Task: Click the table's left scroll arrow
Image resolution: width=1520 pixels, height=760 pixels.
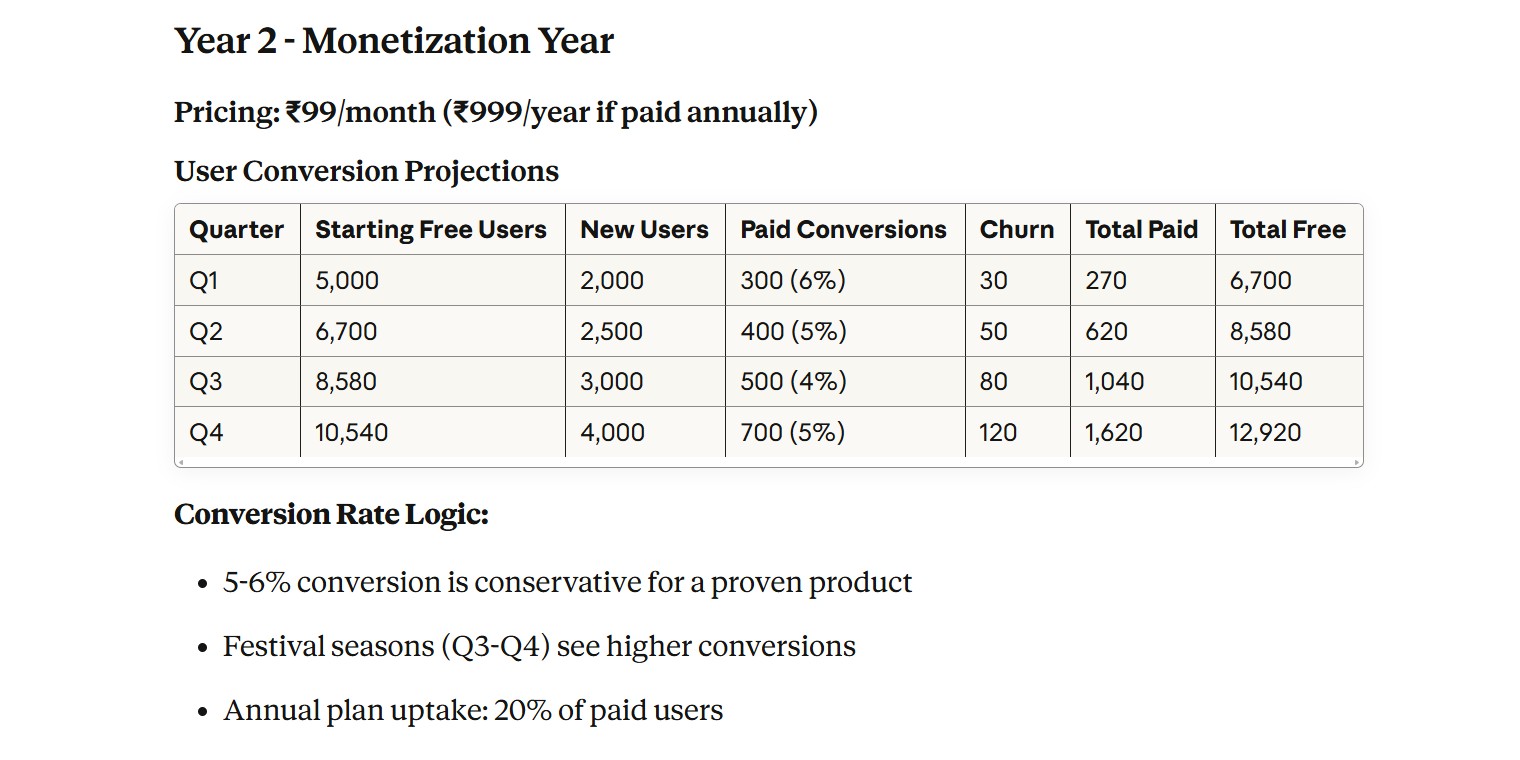Action: click(x=181, y=462)
